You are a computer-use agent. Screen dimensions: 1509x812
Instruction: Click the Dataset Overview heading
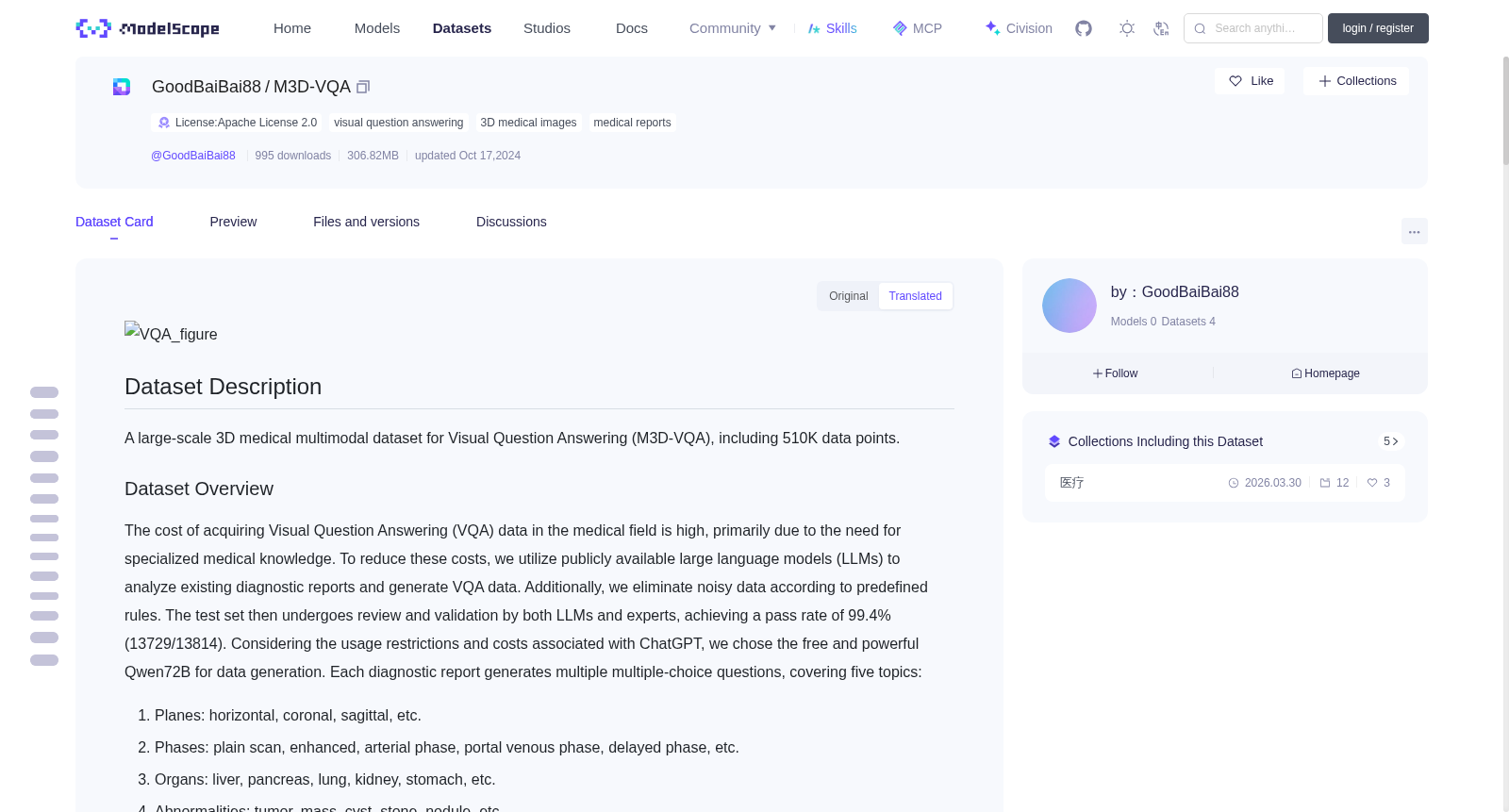coord(199,489)
